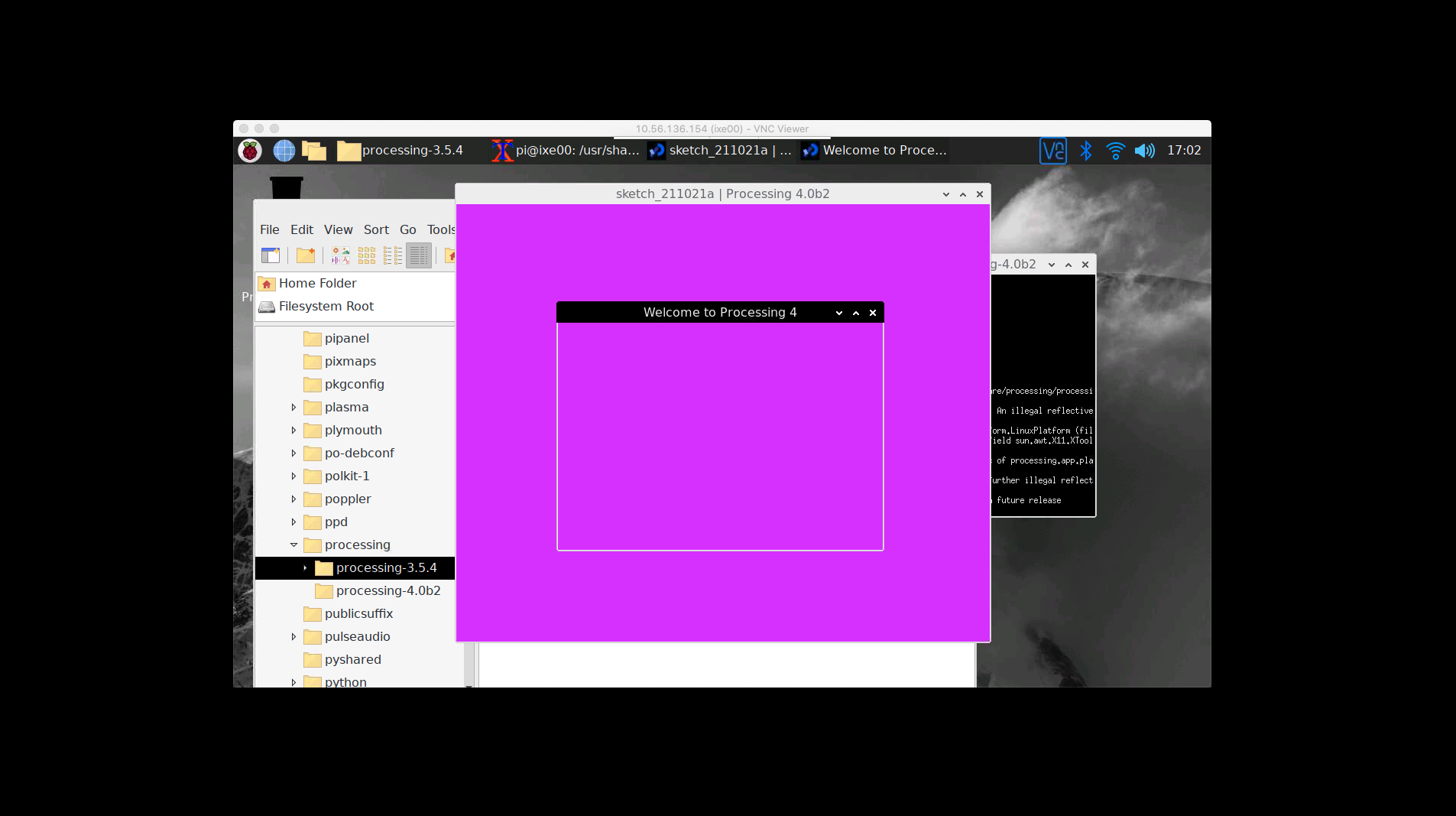
Task: Open Bluetooth settings from the system tray
Action: point(1085,150)
